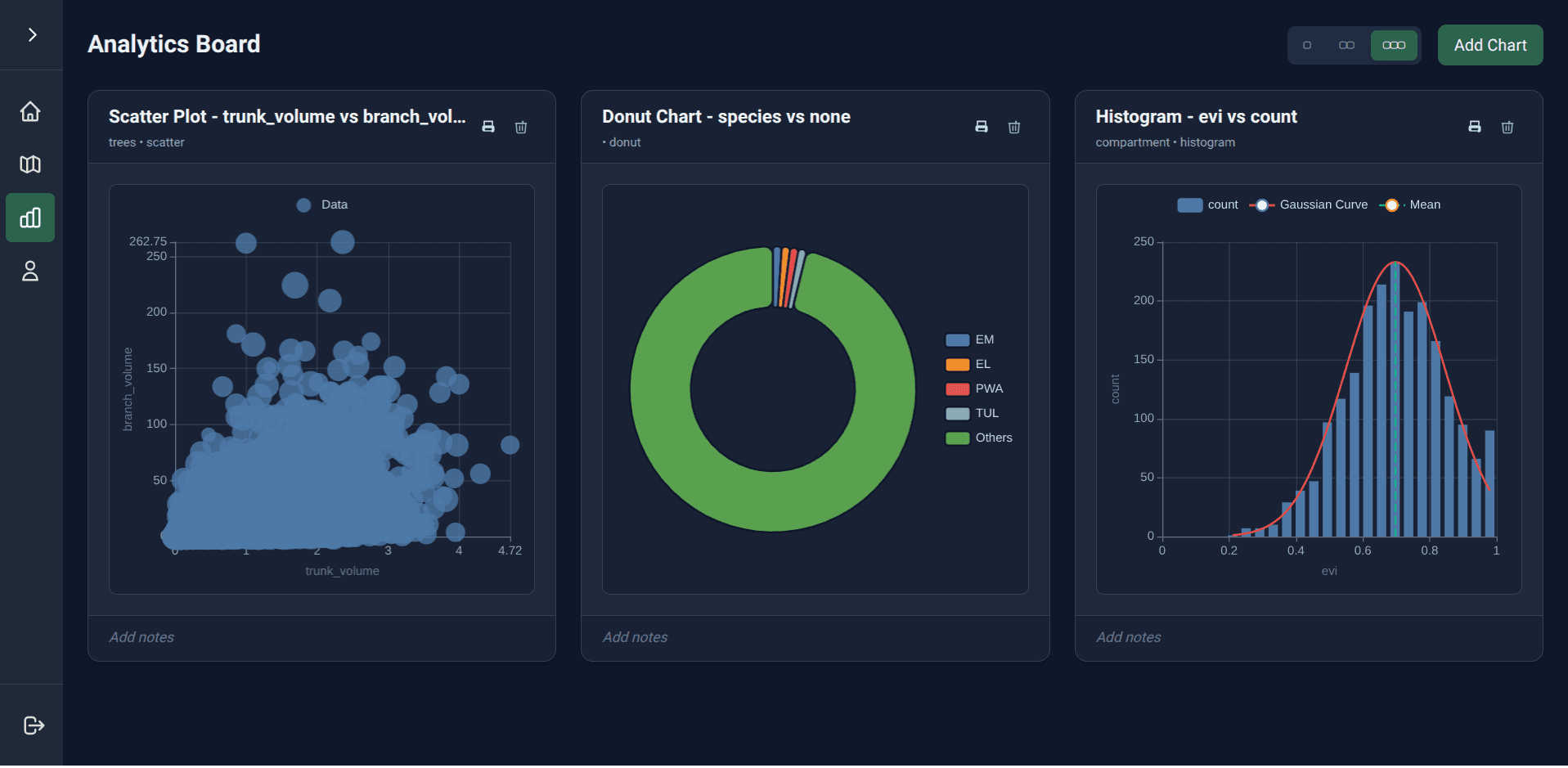The image size is (1568, 768).
Task: Delete the Scatter Plot chart
Action: pos(521,127)
